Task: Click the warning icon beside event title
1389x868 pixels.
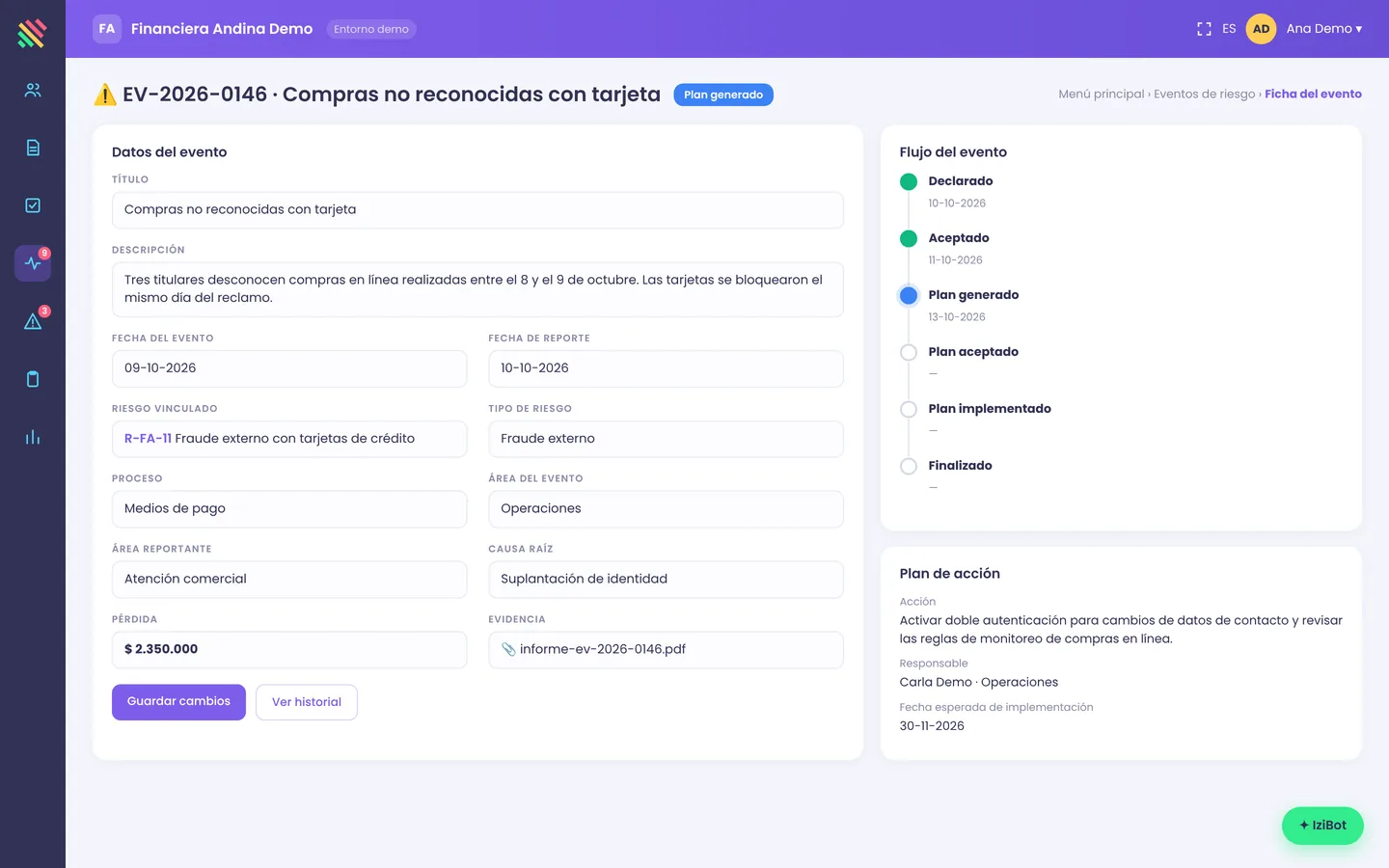Action: (x=105, y=95)
